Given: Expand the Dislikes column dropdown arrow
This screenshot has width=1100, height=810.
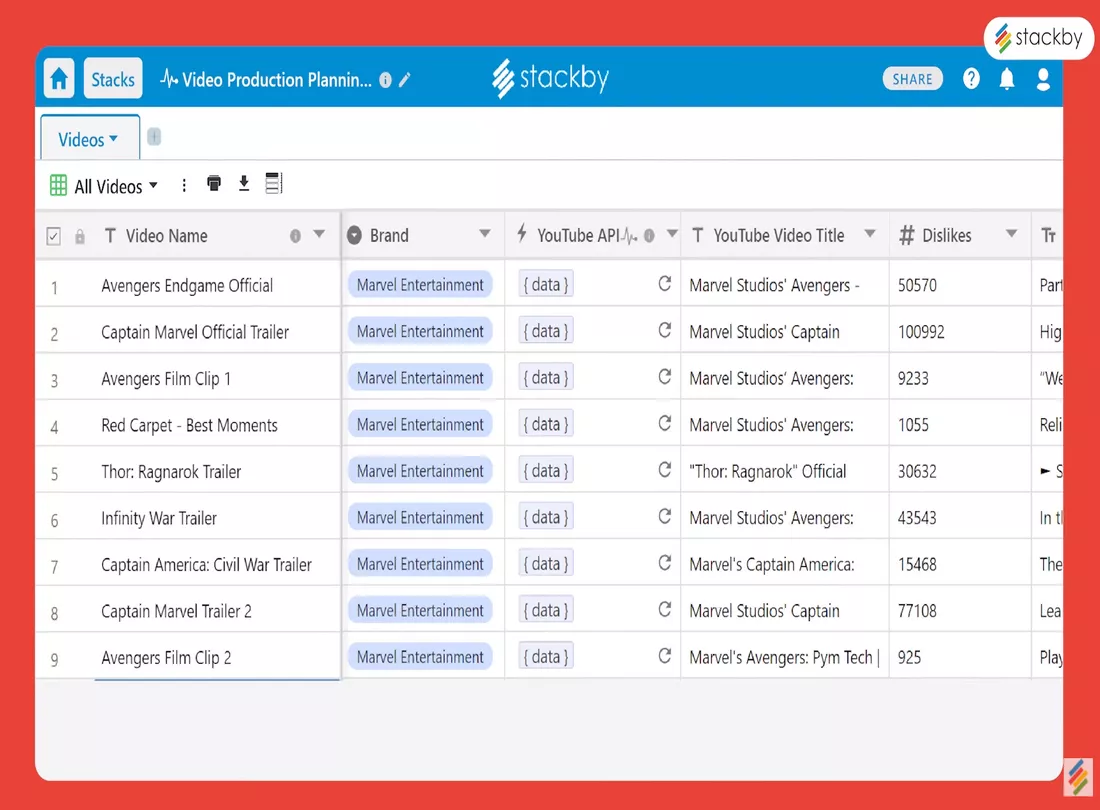Looking at the screenshot, I should pos(1012,234).
